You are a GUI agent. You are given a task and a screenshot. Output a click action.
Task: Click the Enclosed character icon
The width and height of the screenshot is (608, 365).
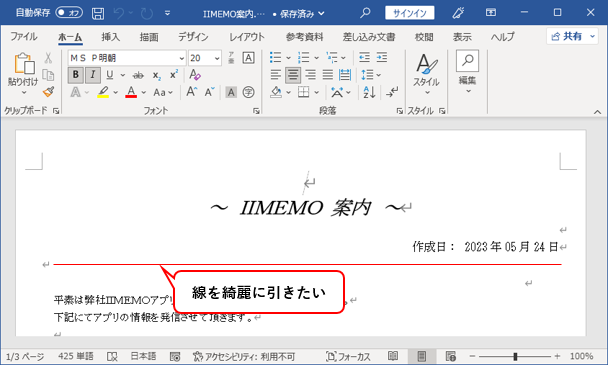tap(249, 92)
